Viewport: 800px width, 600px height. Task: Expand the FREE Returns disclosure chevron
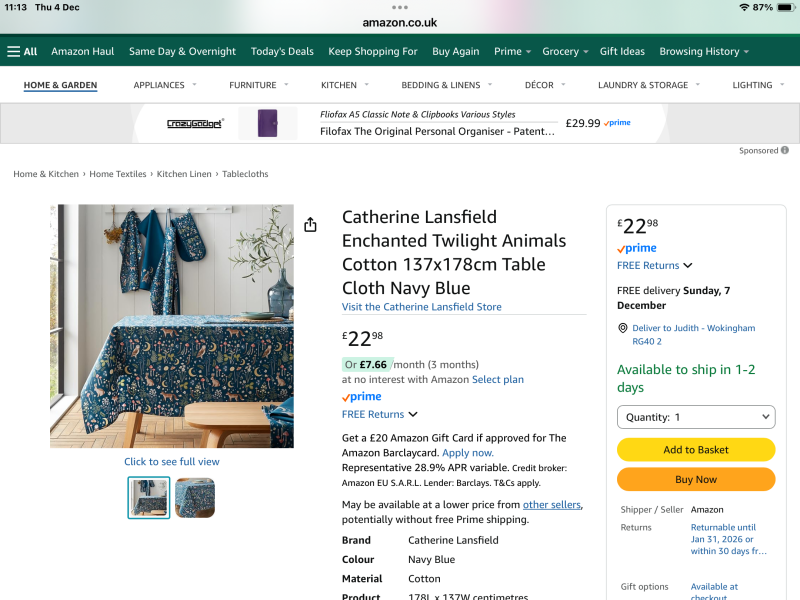click(413, 414)
